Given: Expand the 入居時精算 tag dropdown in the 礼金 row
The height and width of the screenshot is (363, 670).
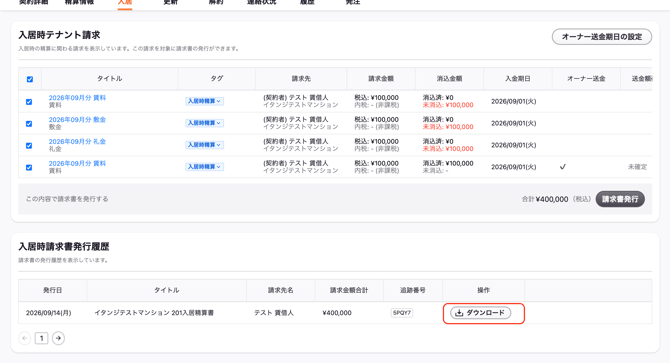Looking at the screenshot, I should coord(204,145).
